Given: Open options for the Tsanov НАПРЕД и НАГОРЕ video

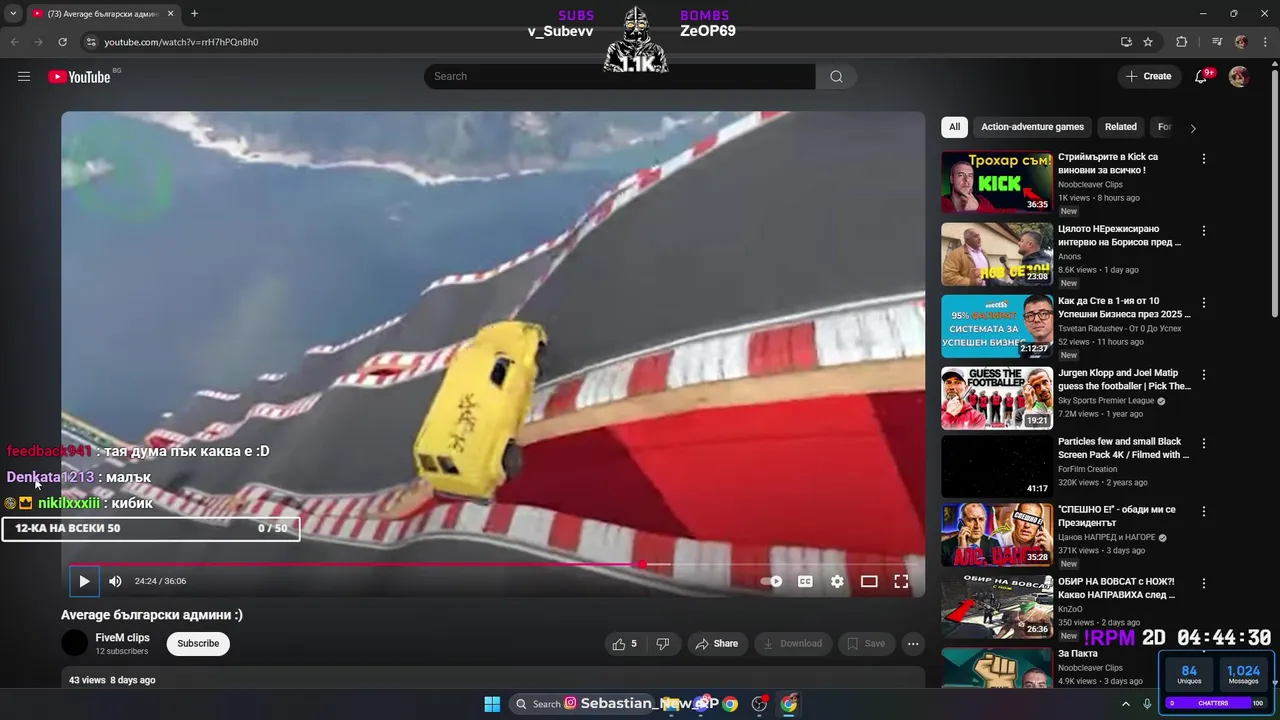Looking at the screenshot, I should click(x=1204, y=511).
